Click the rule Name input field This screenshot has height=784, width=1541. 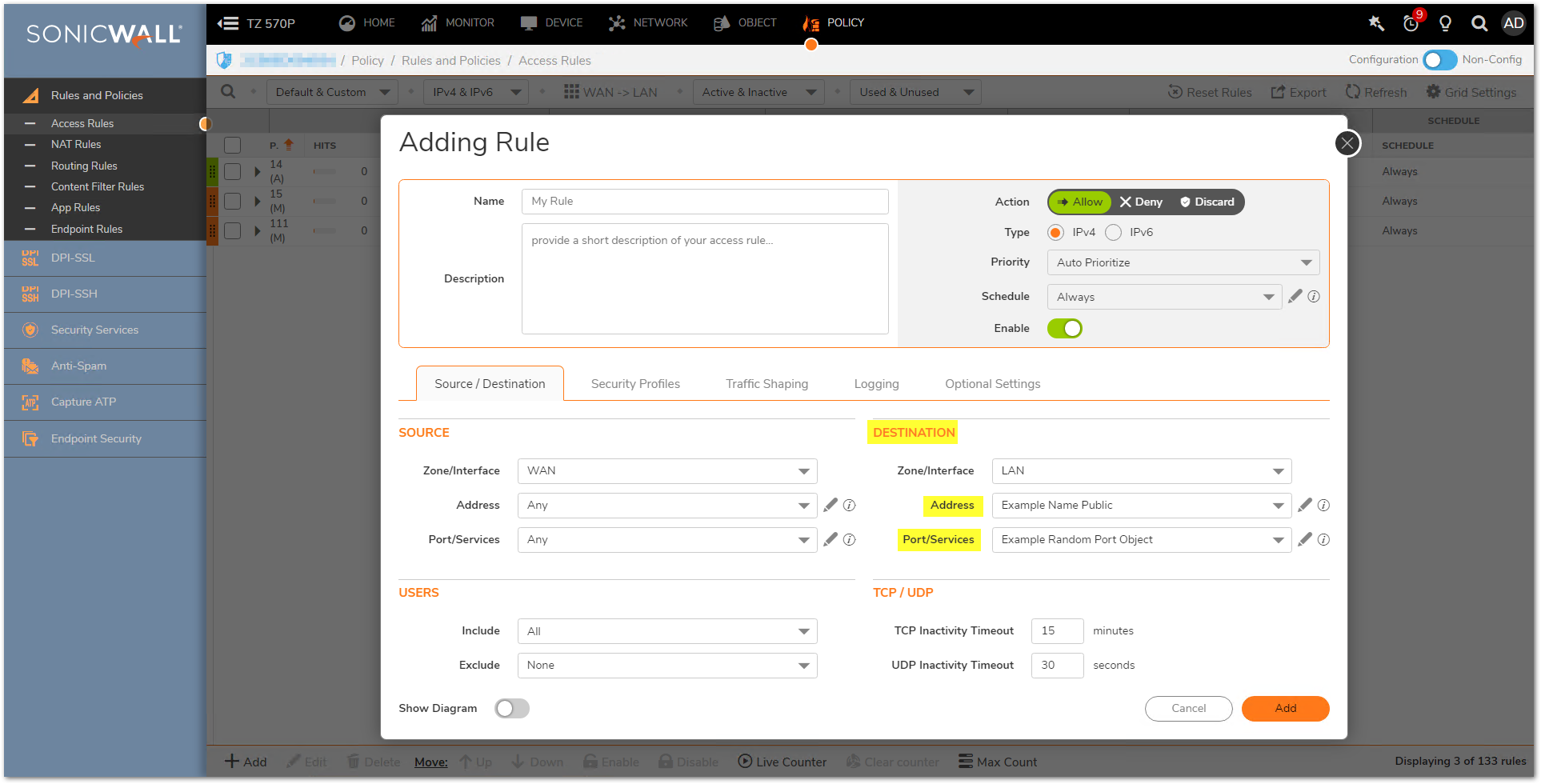point(704,202)
